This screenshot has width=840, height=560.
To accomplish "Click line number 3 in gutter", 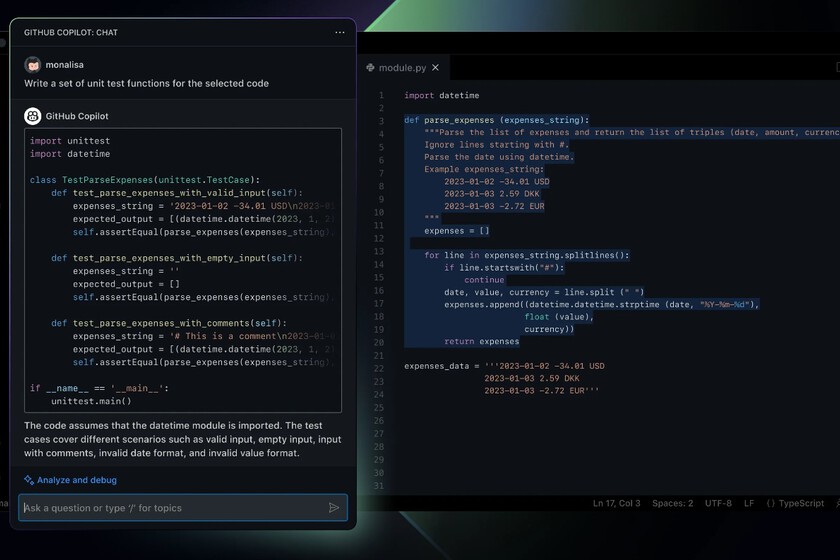I will tap(381, 121).
